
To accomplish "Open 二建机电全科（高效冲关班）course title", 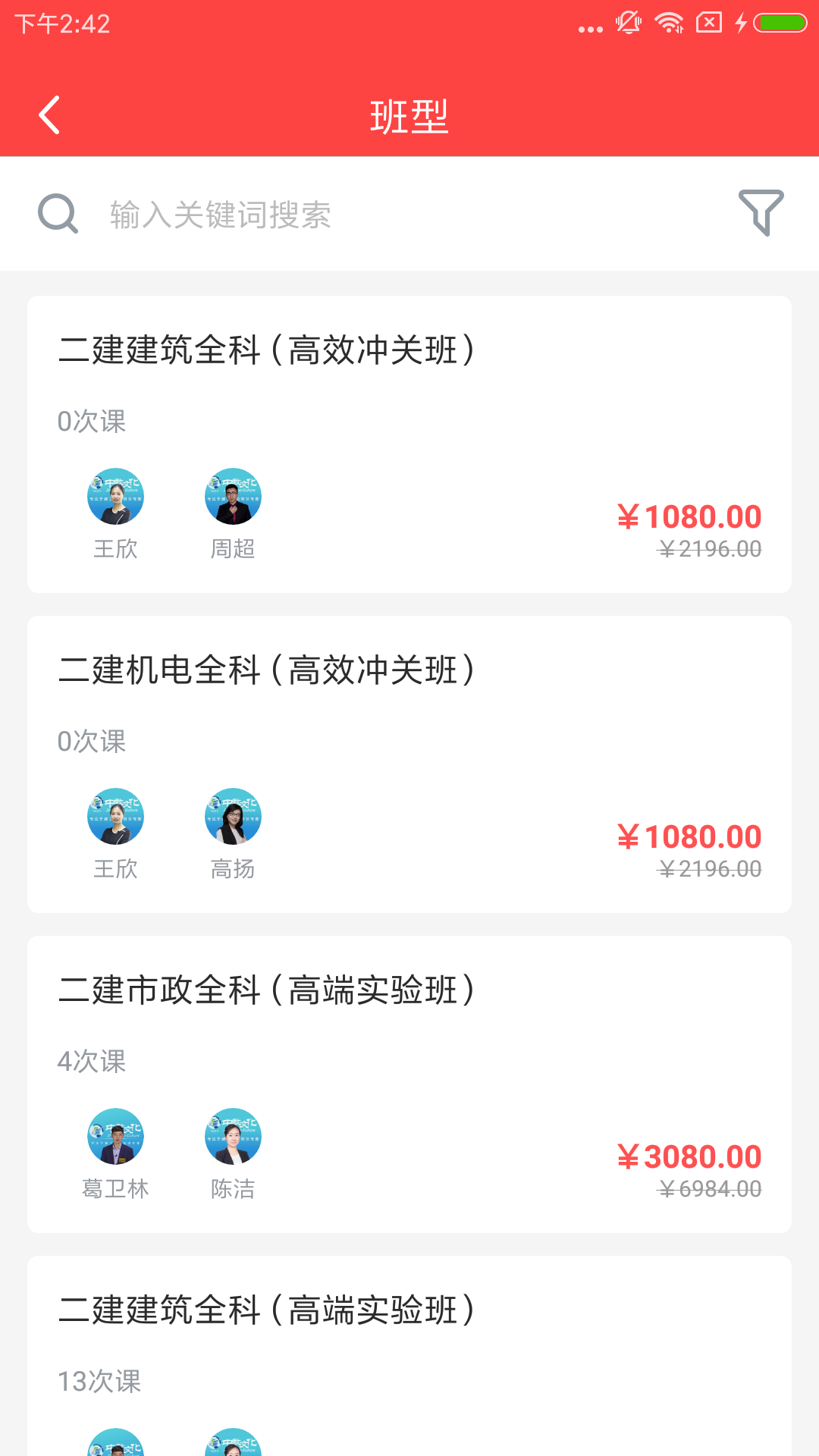I will (267, 670).
